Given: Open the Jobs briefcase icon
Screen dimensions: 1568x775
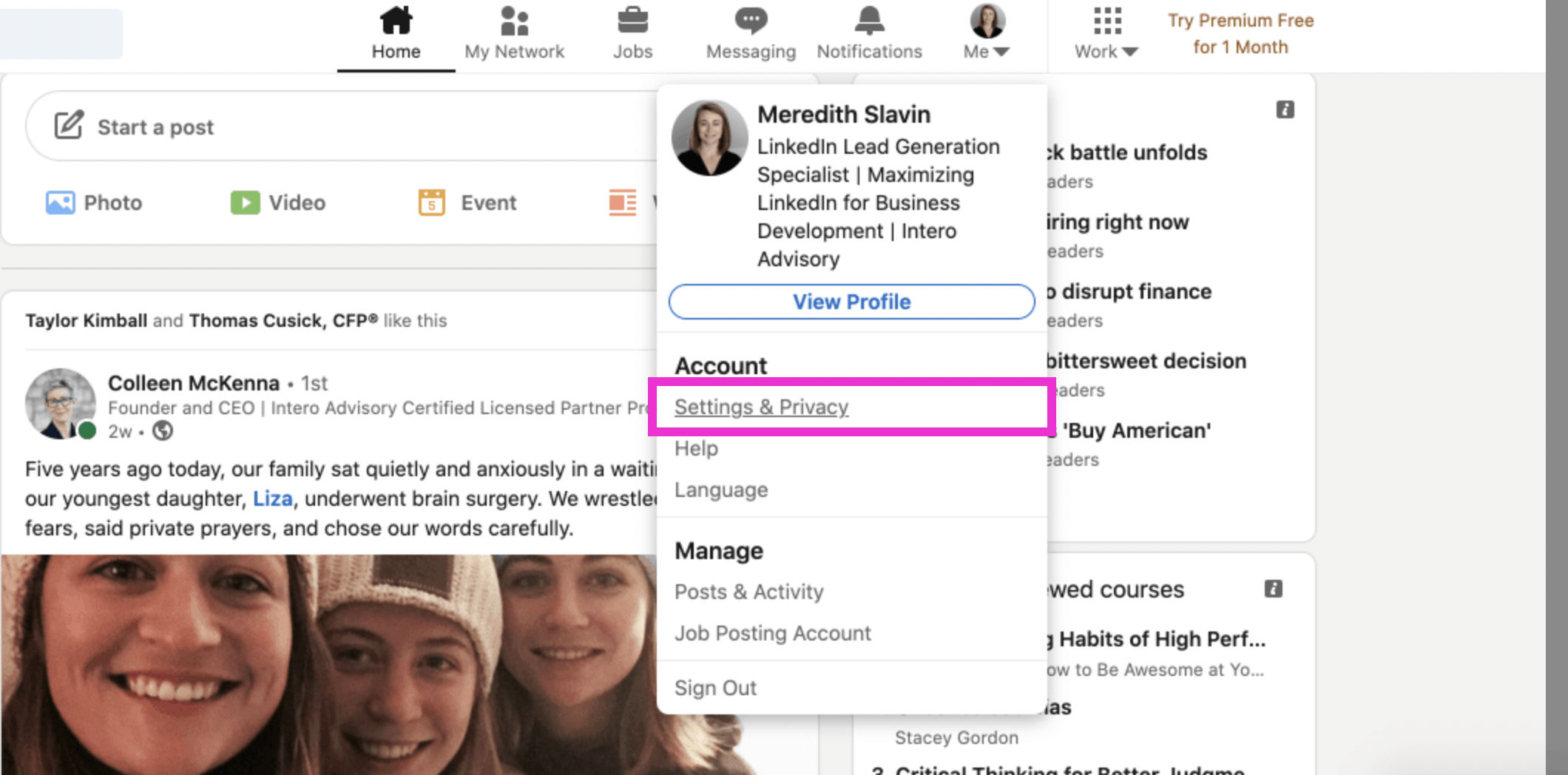Looking at the screenshot, I should [632, 20].
